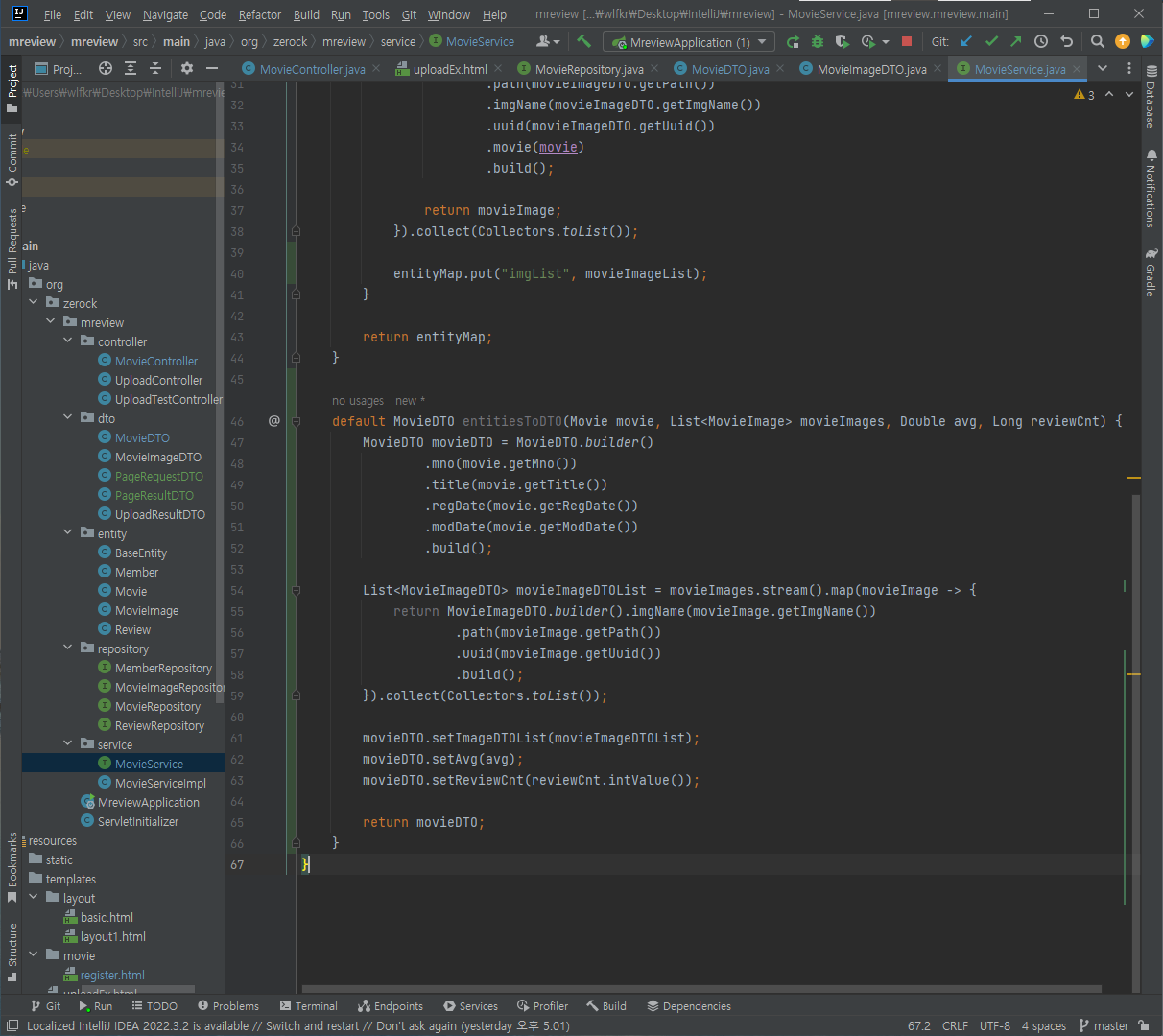This screenshot has height=1036, width=1163.
Task: Expand all in Project panel
Action: tap(131, 68)
